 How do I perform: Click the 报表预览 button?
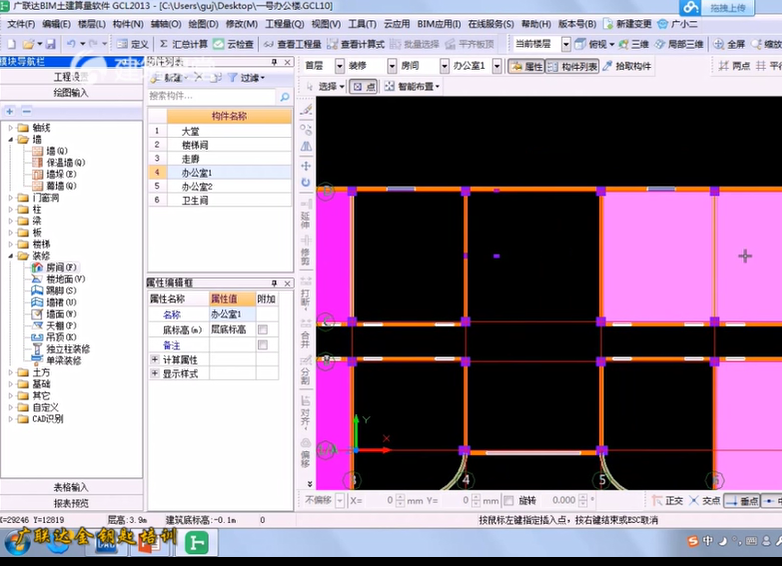pos(70,503)
